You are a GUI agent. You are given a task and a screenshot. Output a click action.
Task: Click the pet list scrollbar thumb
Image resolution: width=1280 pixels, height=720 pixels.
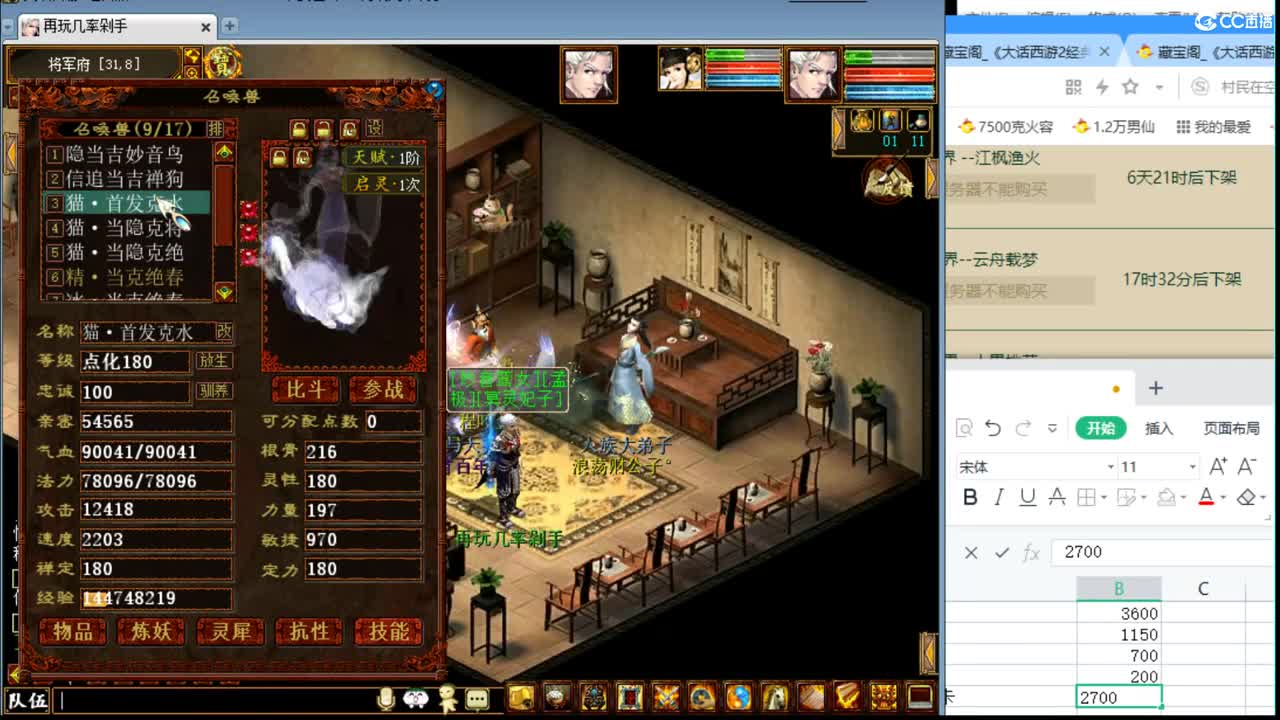pyautogui.click(x=224, y=205)
